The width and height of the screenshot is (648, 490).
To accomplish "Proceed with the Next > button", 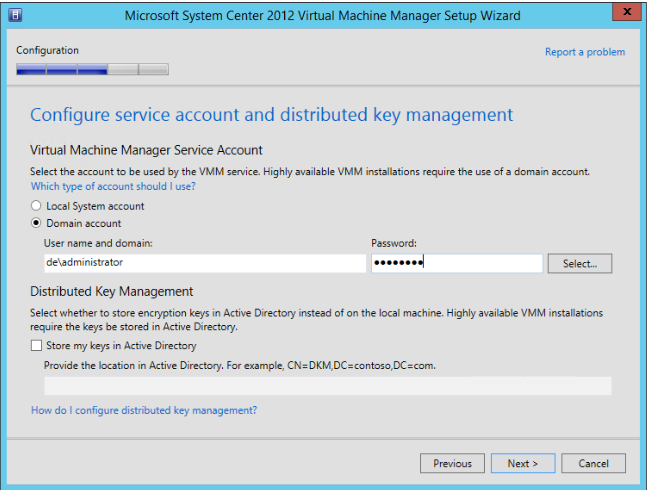I will point(523,463).
